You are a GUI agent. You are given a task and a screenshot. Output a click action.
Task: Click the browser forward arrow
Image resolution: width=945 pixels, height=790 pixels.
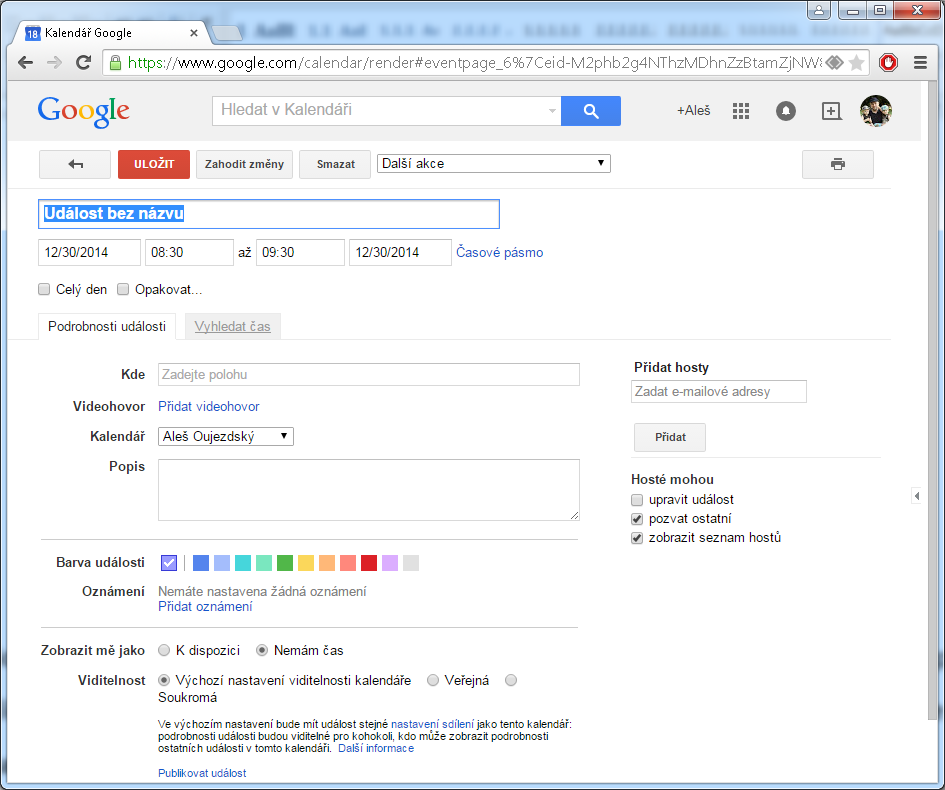[x=54, y=62]
